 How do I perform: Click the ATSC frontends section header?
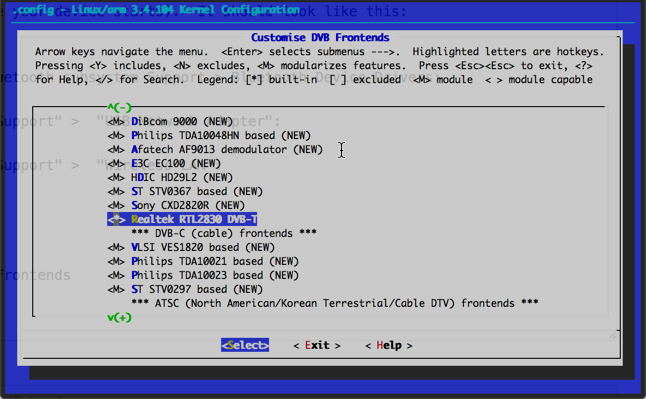tap(335, 303)
